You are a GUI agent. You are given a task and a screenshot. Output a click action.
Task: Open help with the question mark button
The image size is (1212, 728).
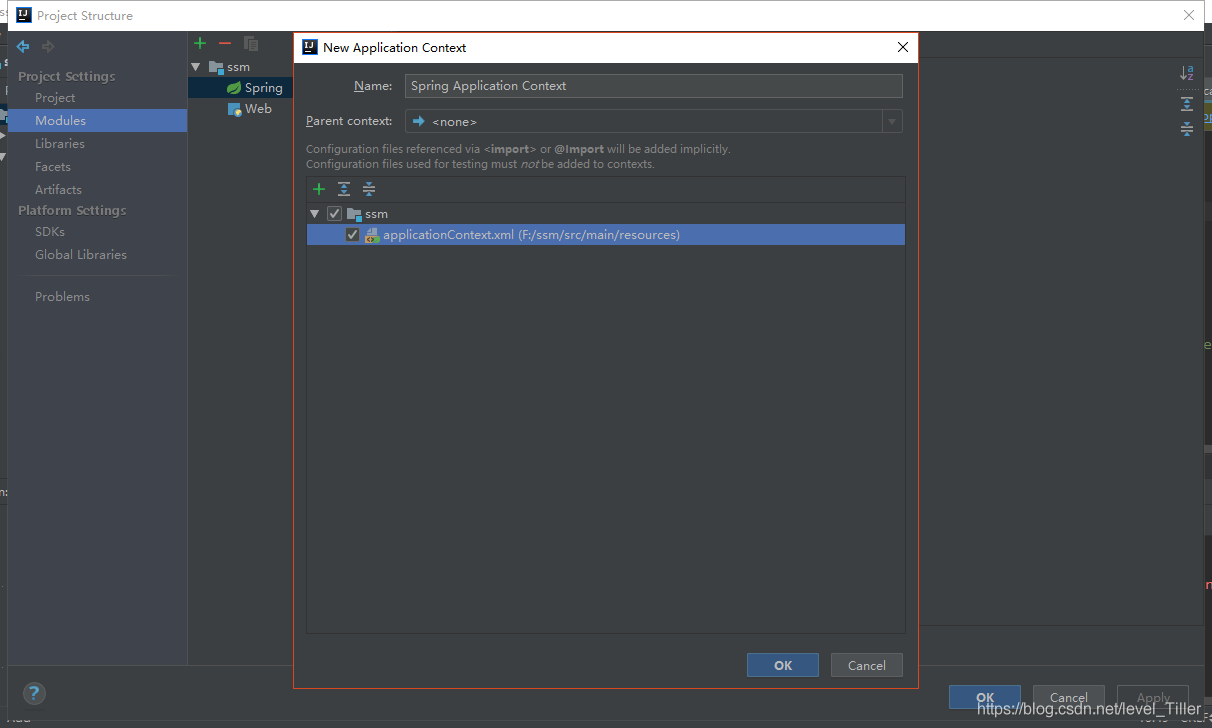(34, 693)
